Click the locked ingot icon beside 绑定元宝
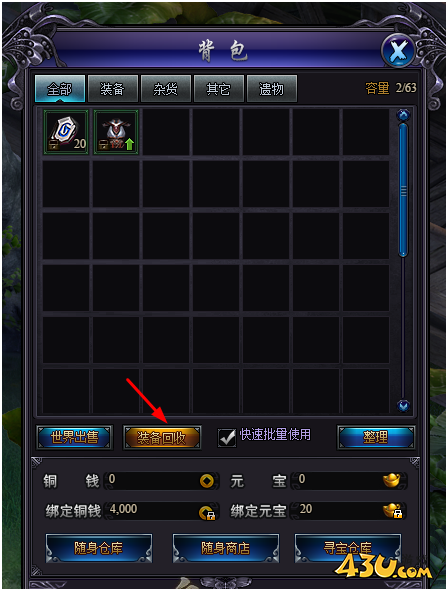 (392, 511)
